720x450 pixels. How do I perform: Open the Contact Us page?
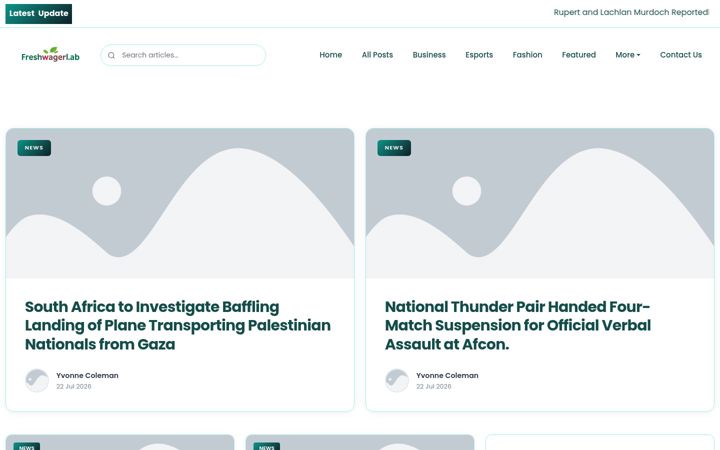click(681, 55)
